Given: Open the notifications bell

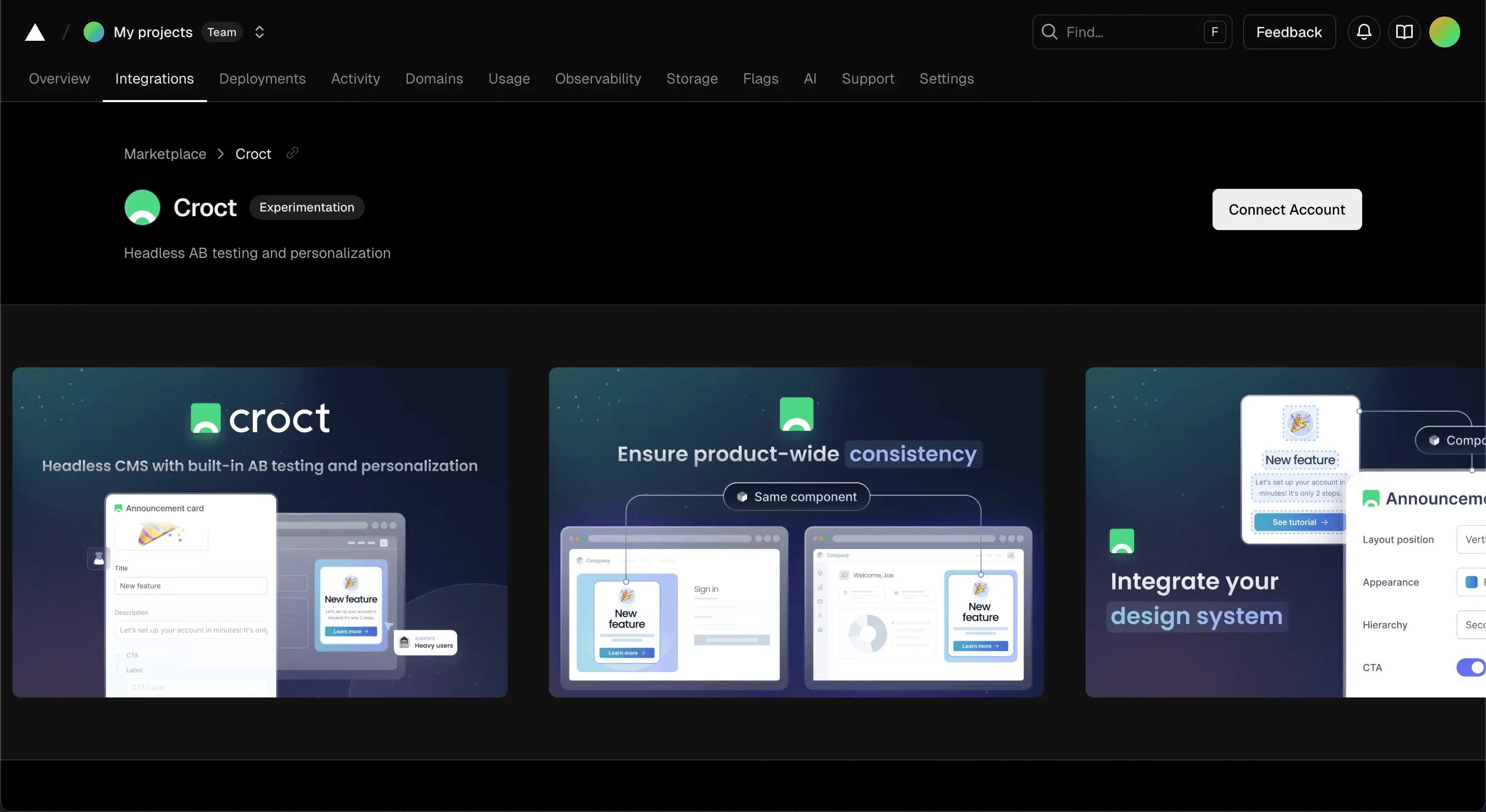Looking at the screenshot, I should click(x=1364, y=31).
